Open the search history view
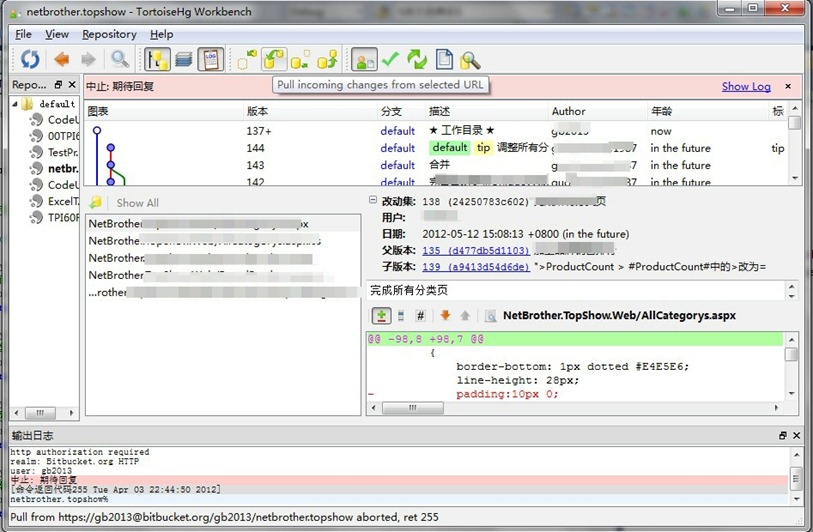 coord(470,60)
